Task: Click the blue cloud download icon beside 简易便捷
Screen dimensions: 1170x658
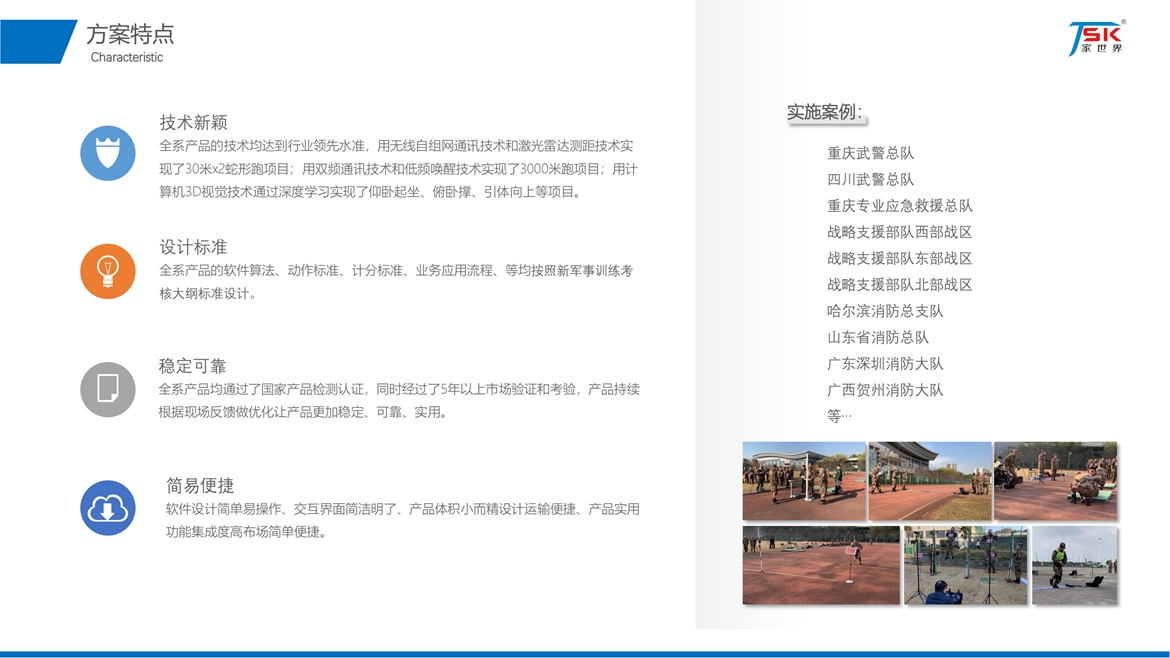Action: coord(108,508)
